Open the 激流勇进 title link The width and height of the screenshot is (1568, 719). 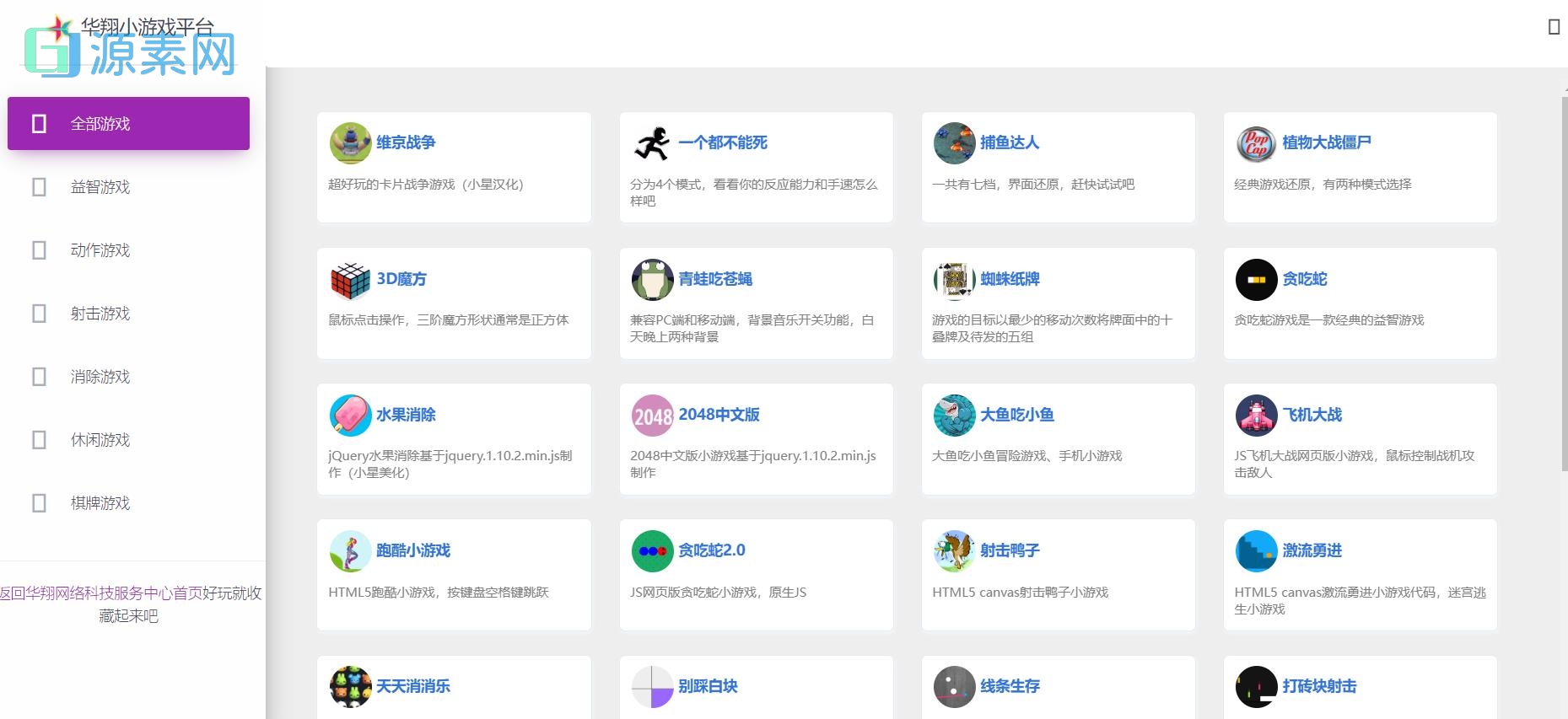tap(1312, 550)
